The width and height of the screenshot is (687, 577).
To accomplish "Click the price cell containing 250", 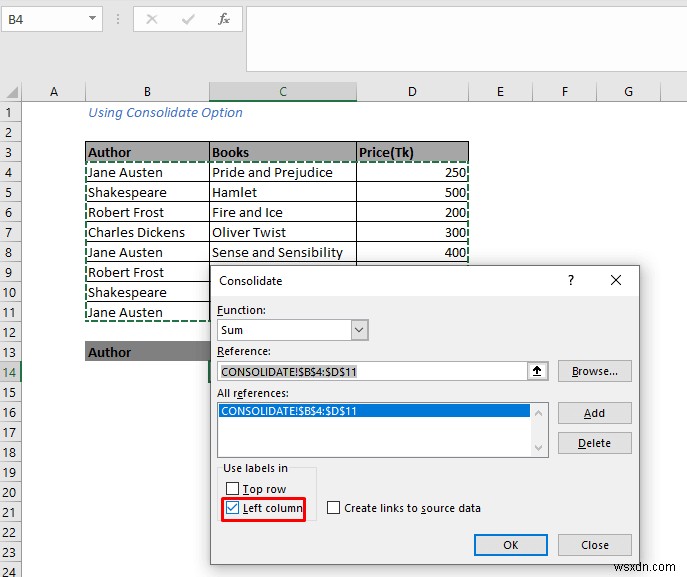I will point(412,172).
